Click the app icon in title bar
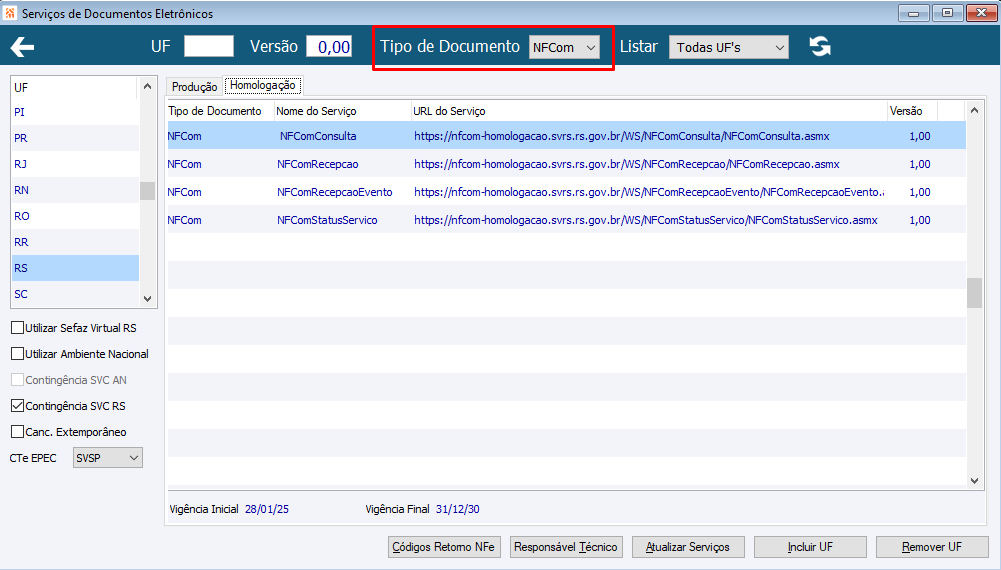The image size is (1001, 570). (10, 13)
